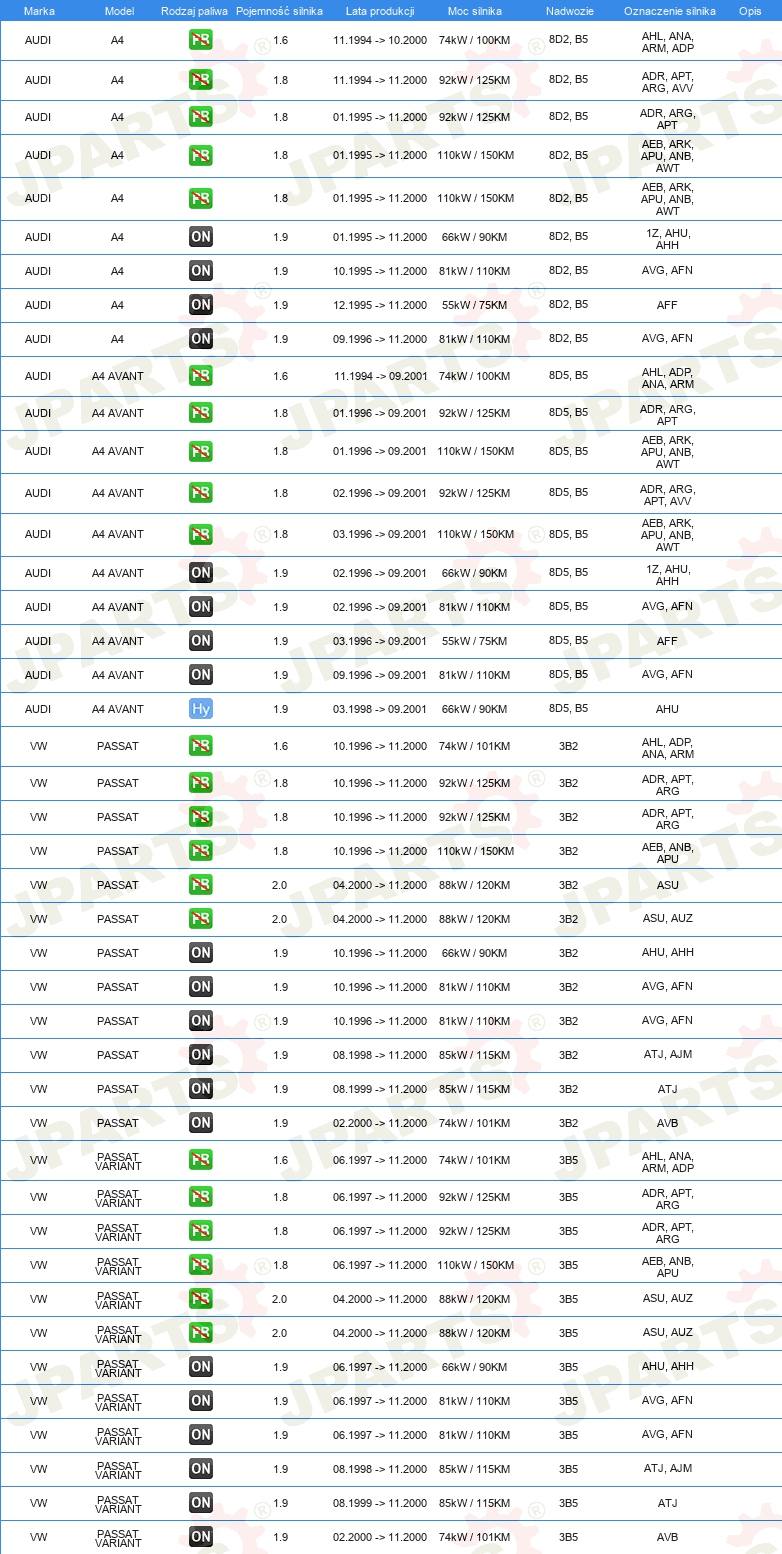Click the Rodzaj paliwa column header

[194, 11]
